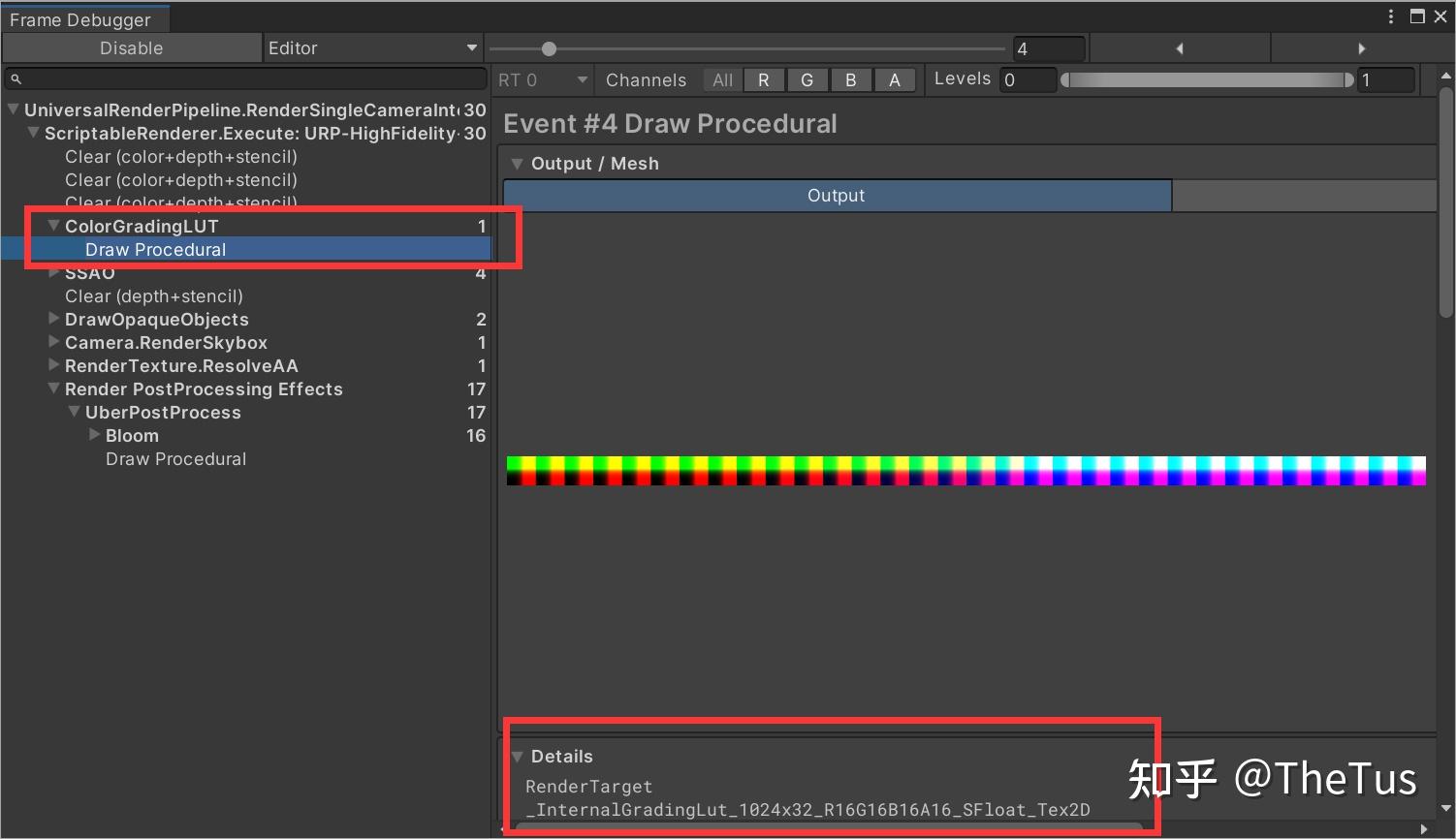Click the Disable button

tap(131, 47)
